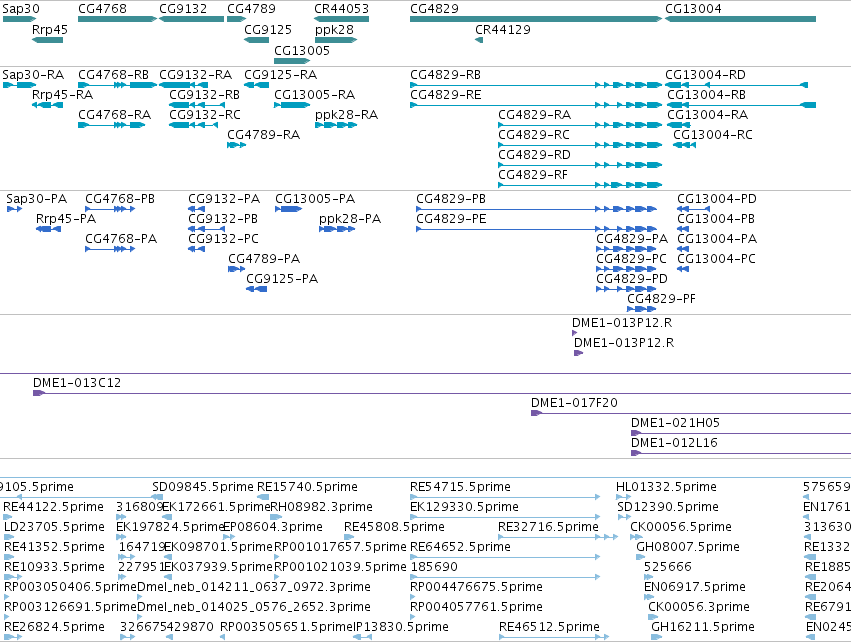
Task: Select transcript CG4829-RE
Action: pyautogui.click(x=446, y=94)
